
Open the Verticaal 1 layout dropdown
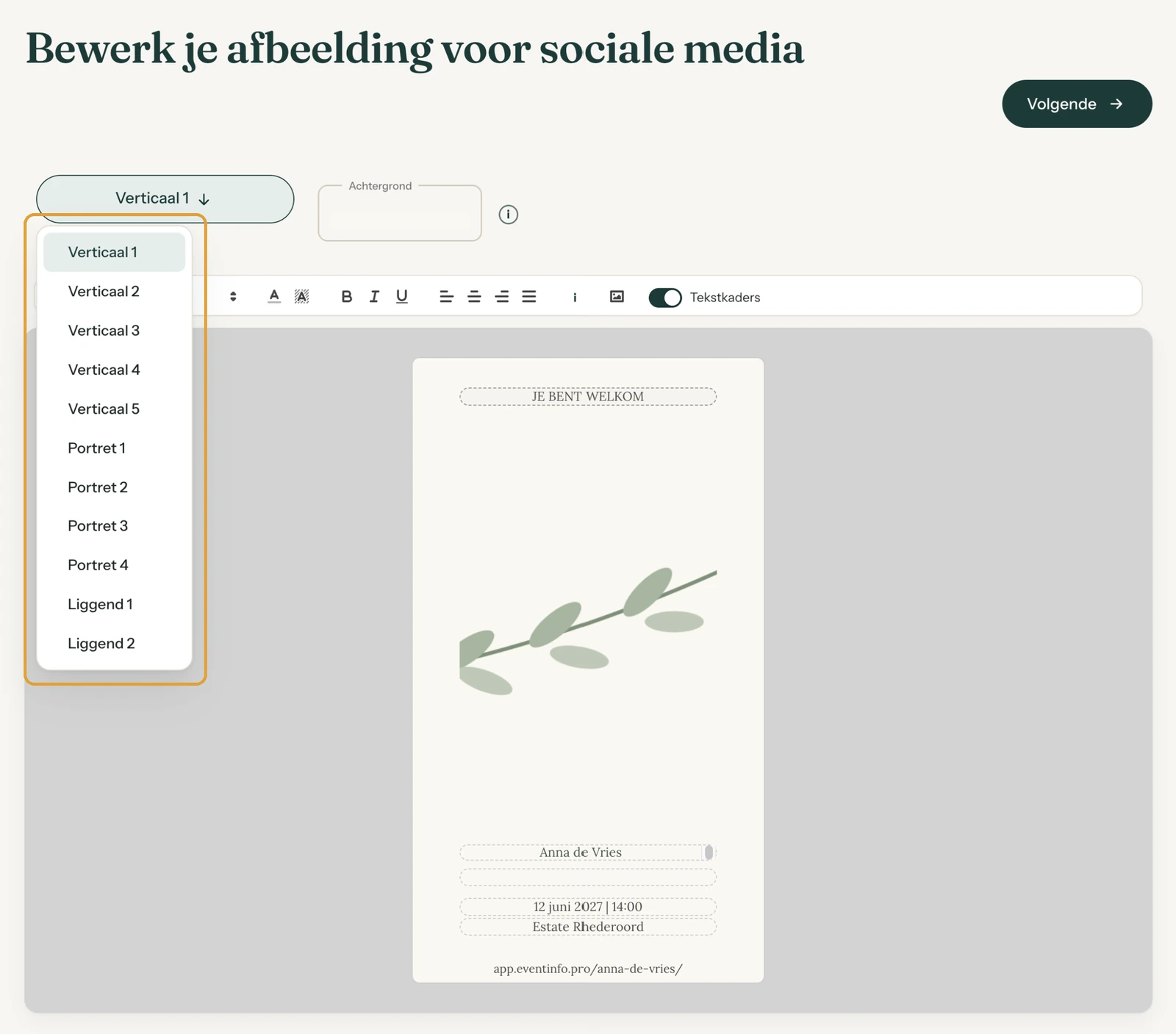click(x=165, y=198)
